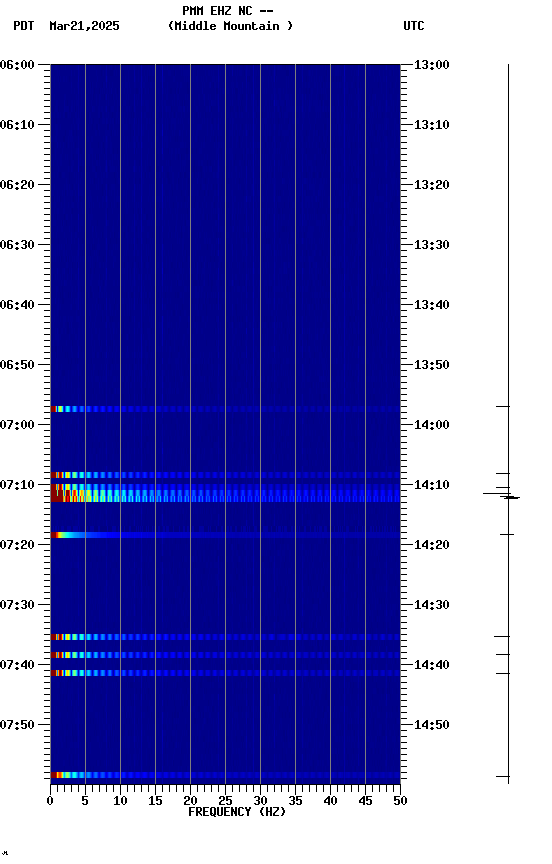Click the "(Middle Mountain )" subtitle

[x=230, y=26]
